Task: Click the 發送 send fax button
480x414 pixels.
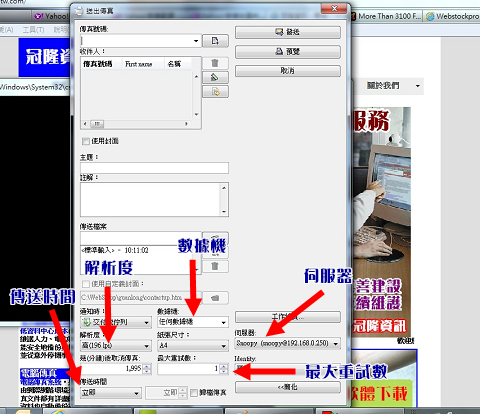Action: click(288, 32)
